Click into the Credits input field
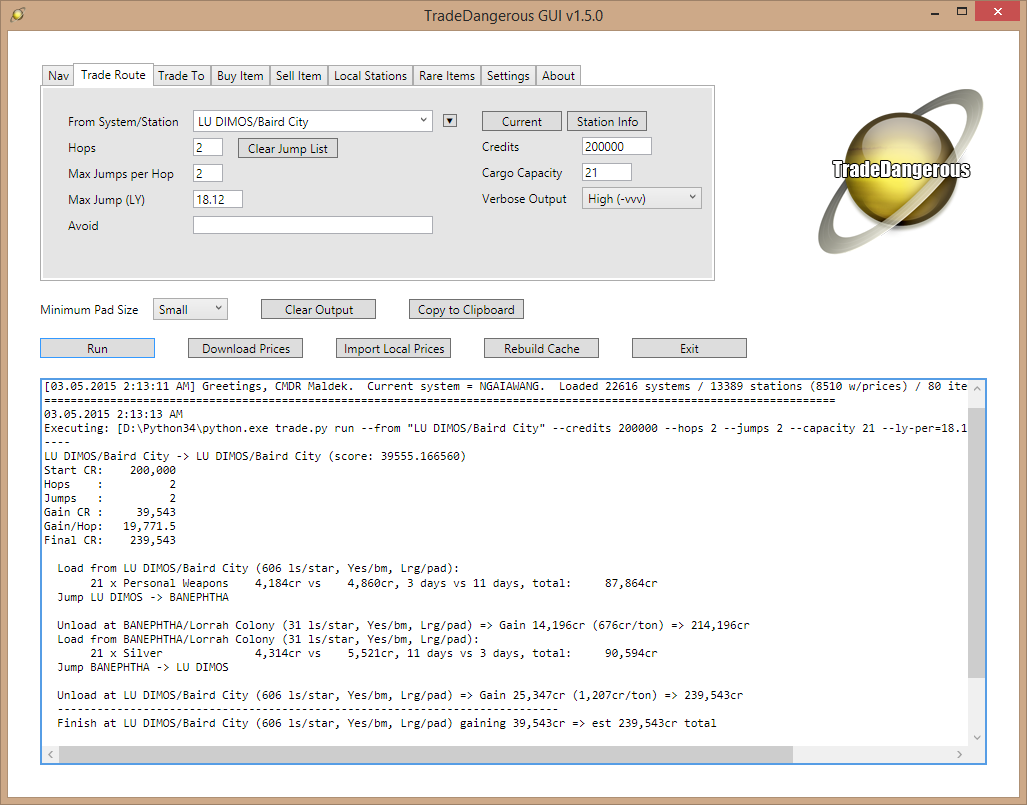Screen dimensions: 1027x805 click(616, 147)
